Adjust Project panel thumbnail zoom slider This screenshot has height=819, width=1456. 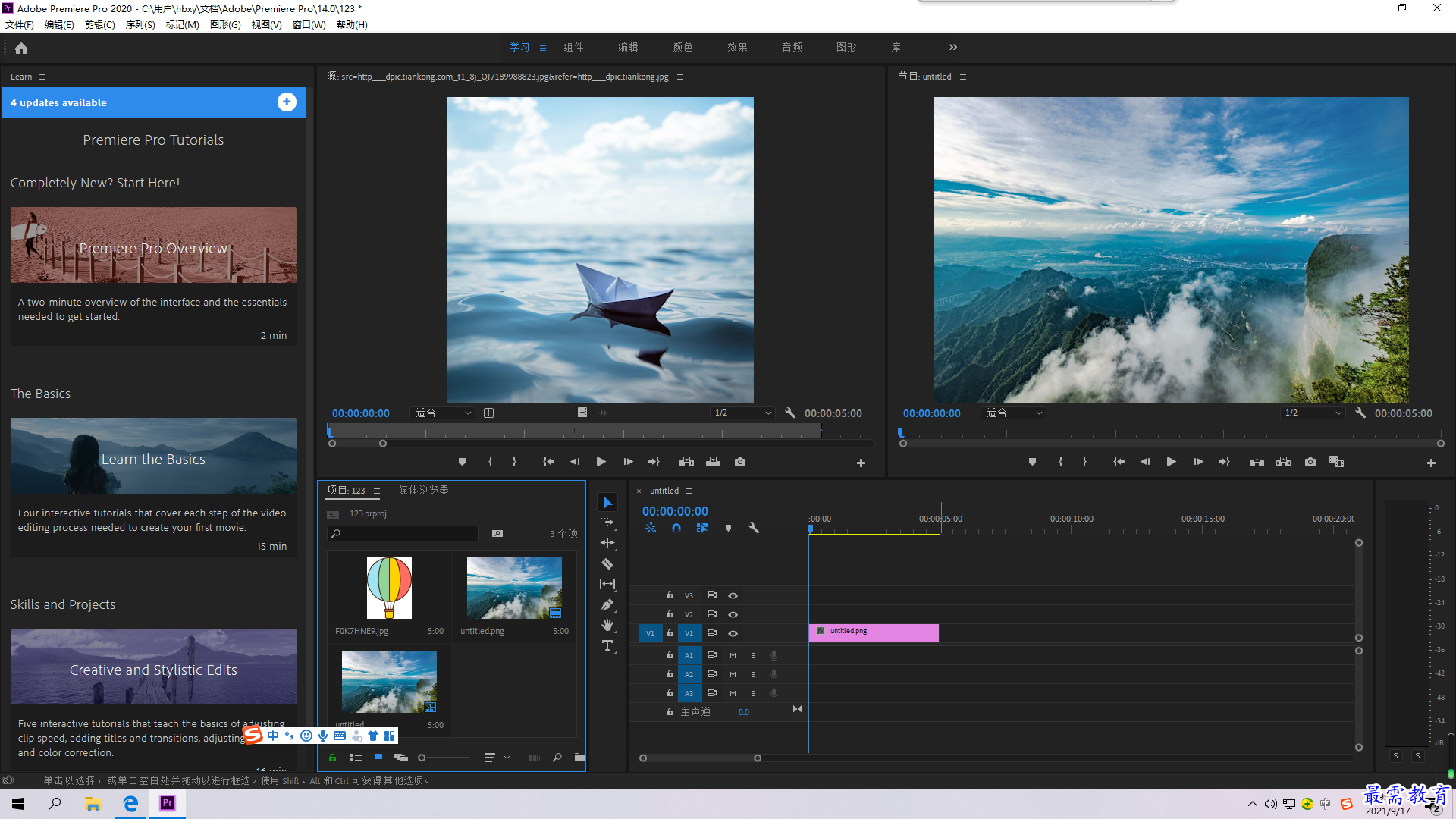click(444, 758)
